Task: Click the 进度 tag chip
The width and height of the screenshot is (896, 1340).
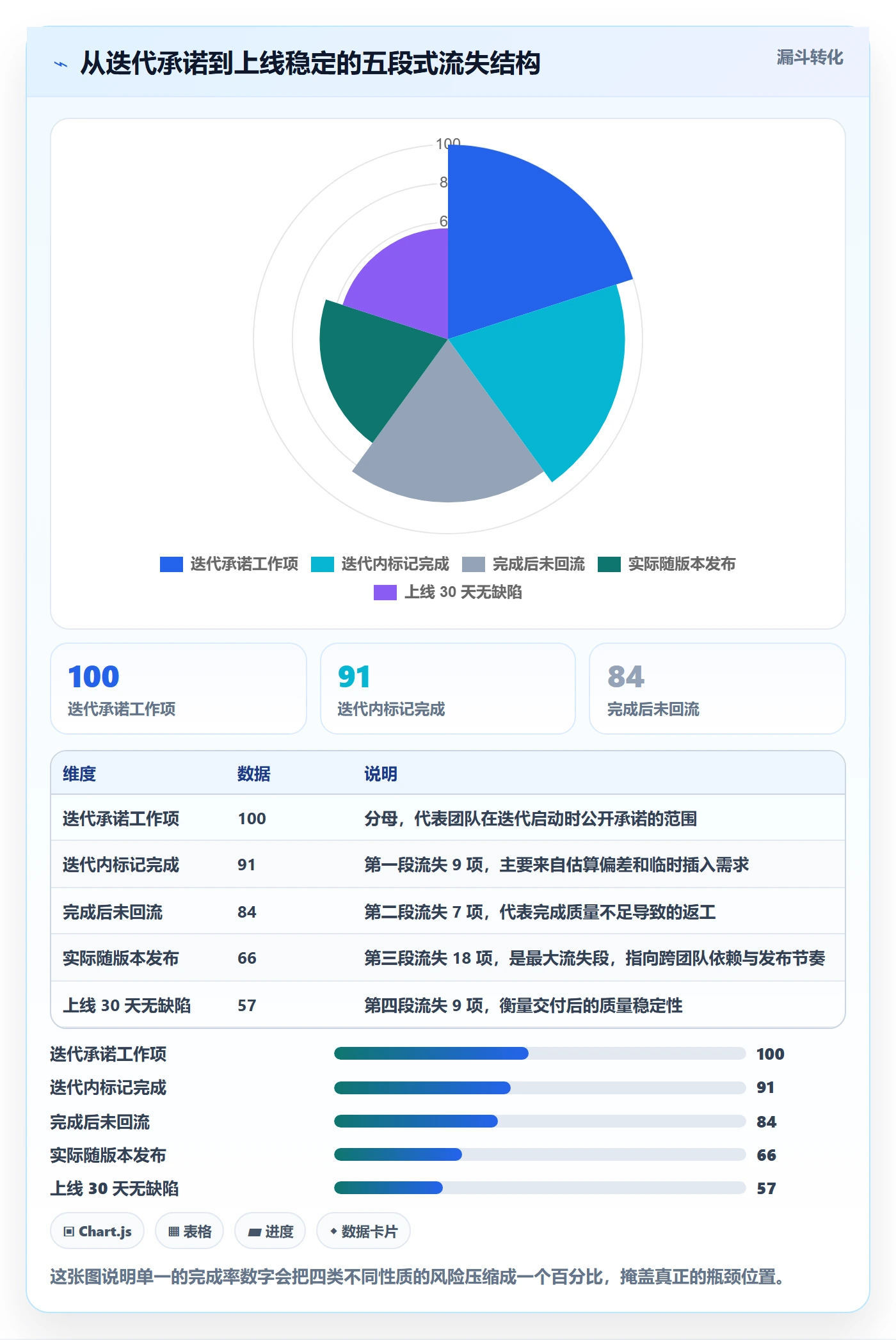Action: tap(270, 1231)
